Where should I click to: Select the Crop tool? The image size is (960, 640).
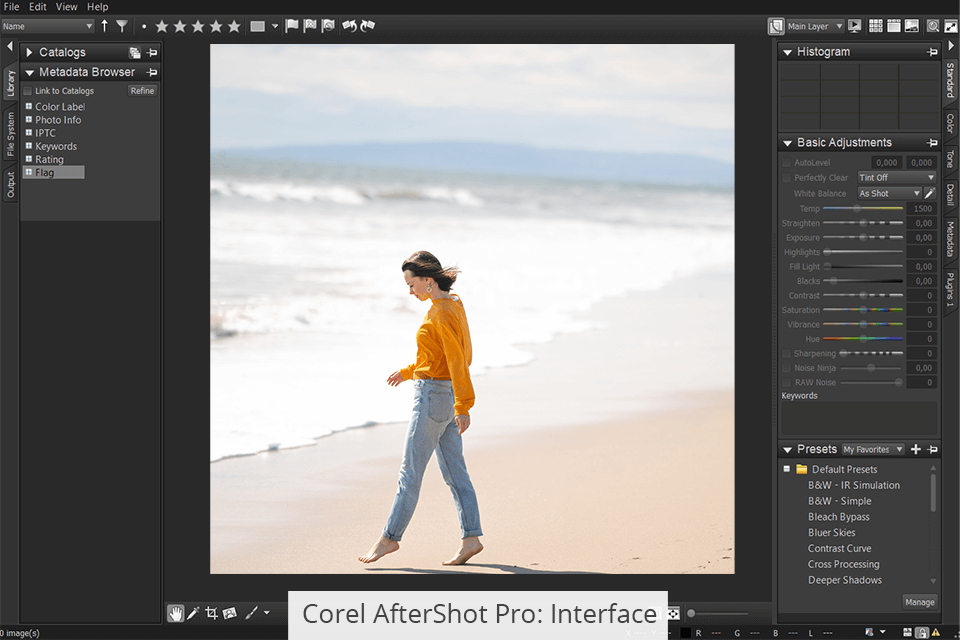(212, 613)
